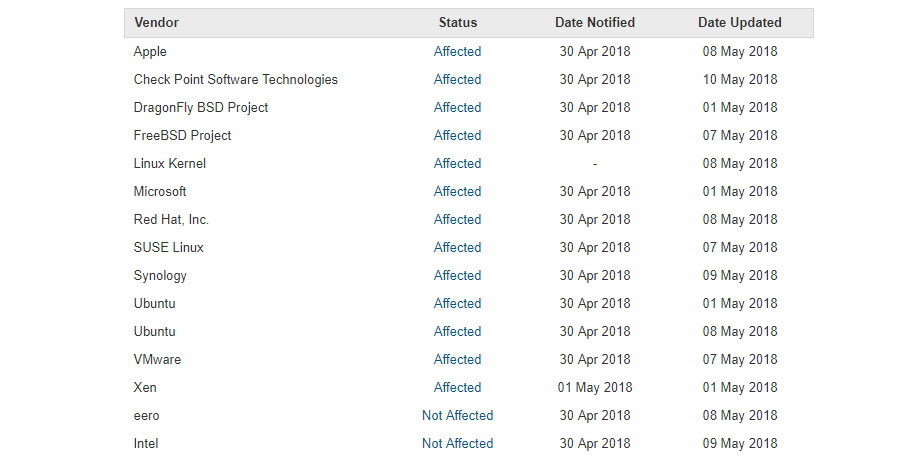The height and width of the screenshot is (474, 910).
Task: Sort by Vendor column header
Action: point(156,23)
